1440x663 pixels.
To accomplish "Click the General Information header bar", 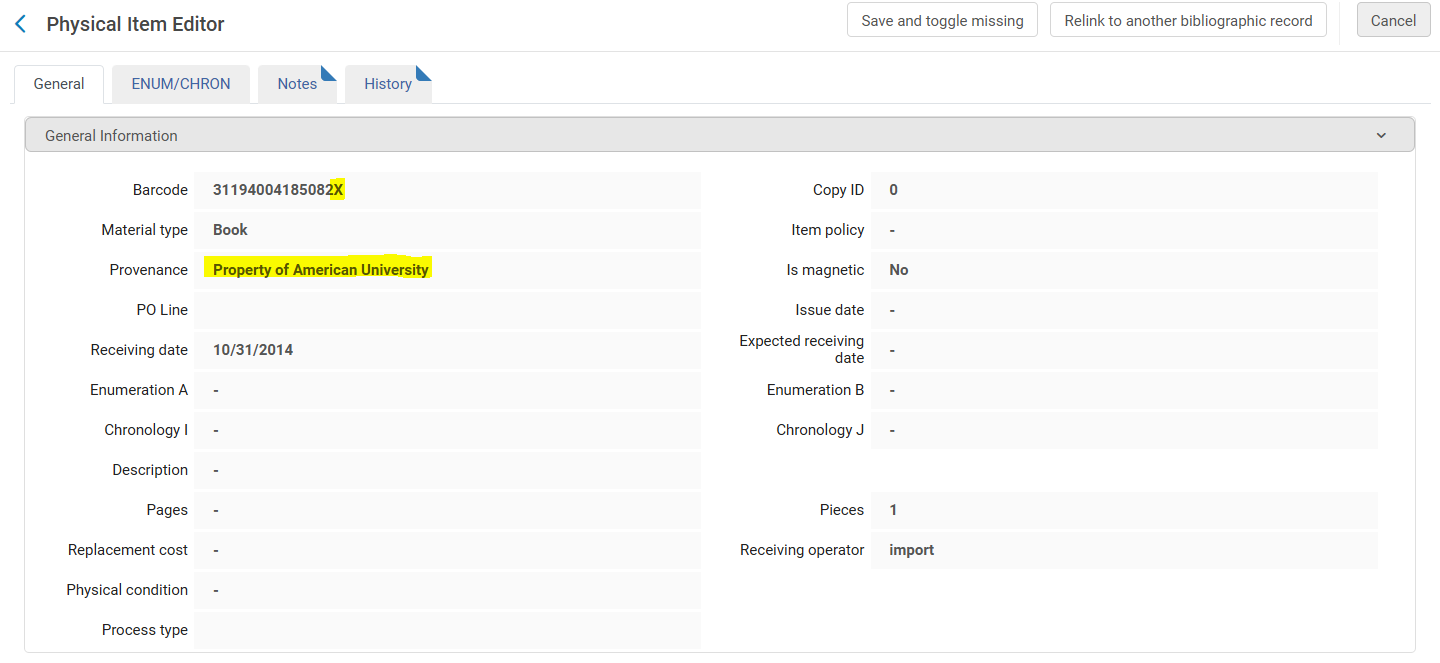I will (x=700, y=136).
